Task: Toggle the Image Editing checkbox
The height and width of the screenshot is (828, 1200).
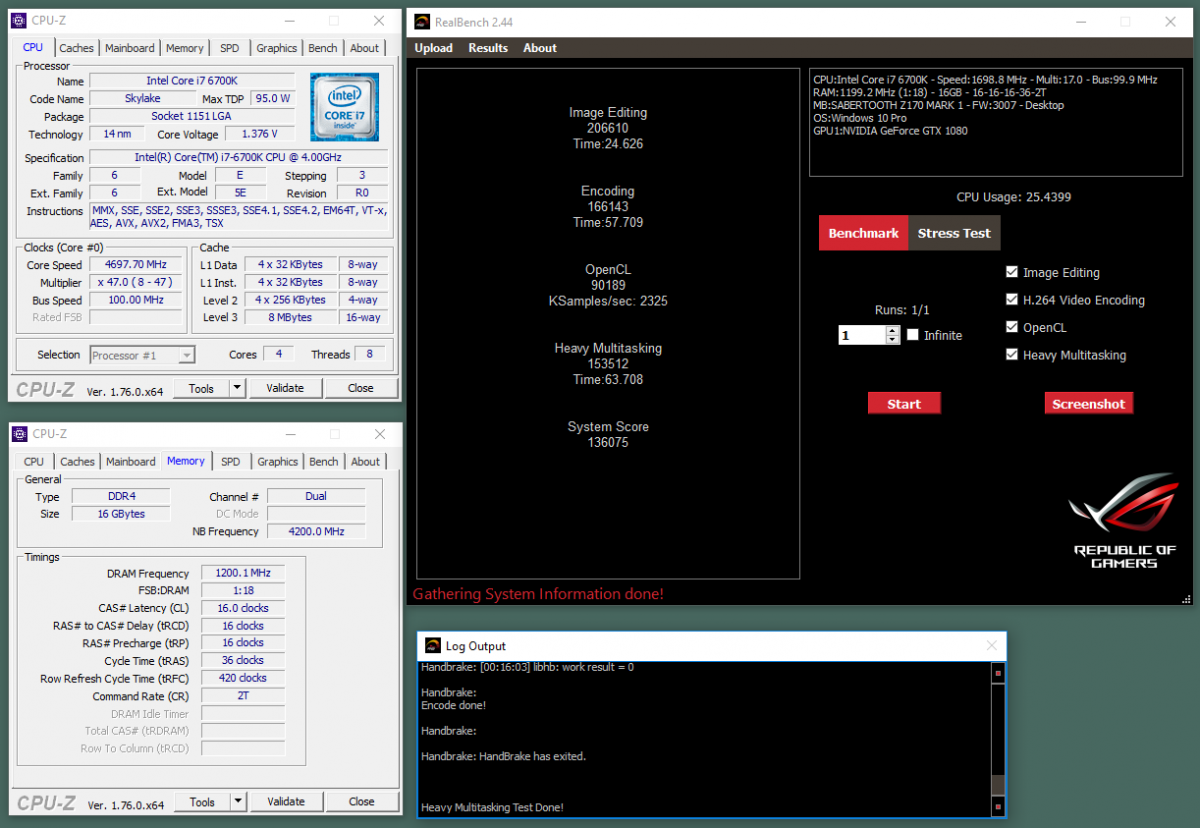Action: click(1012, 272)
